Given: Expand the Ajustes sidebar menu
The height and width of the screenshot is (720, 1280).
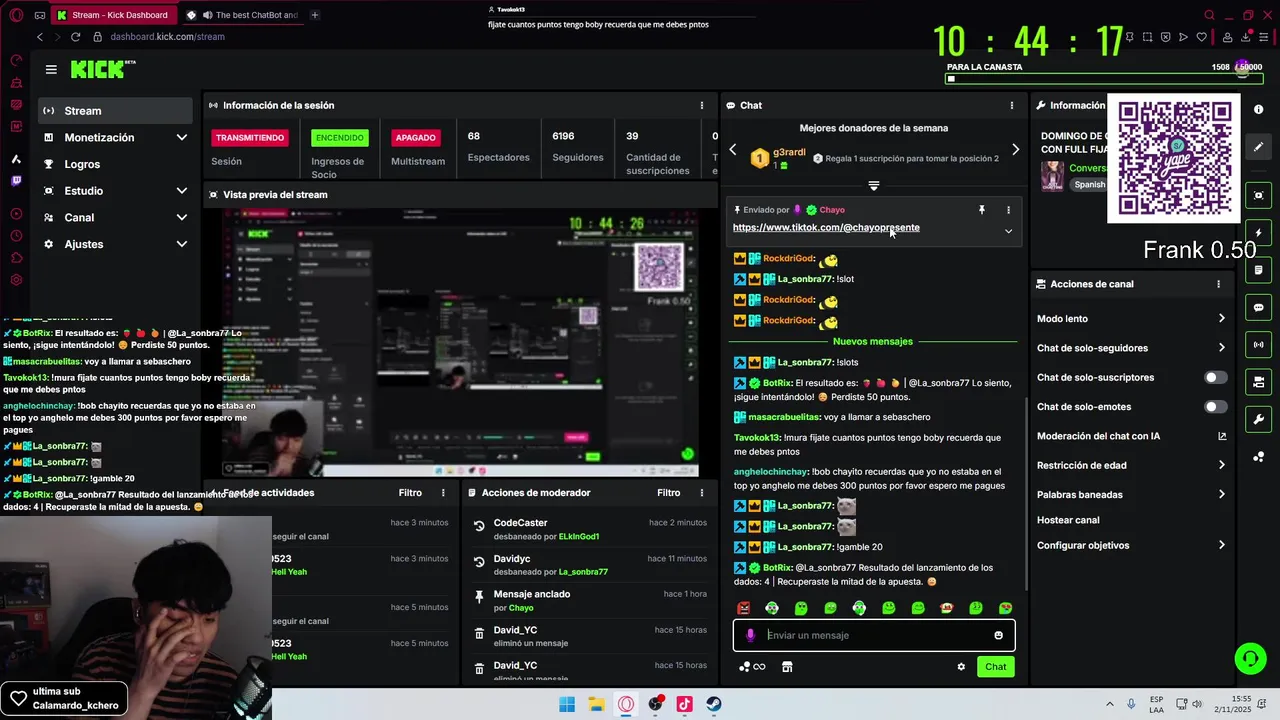Looking at the screenshot, I should point(115,244).
